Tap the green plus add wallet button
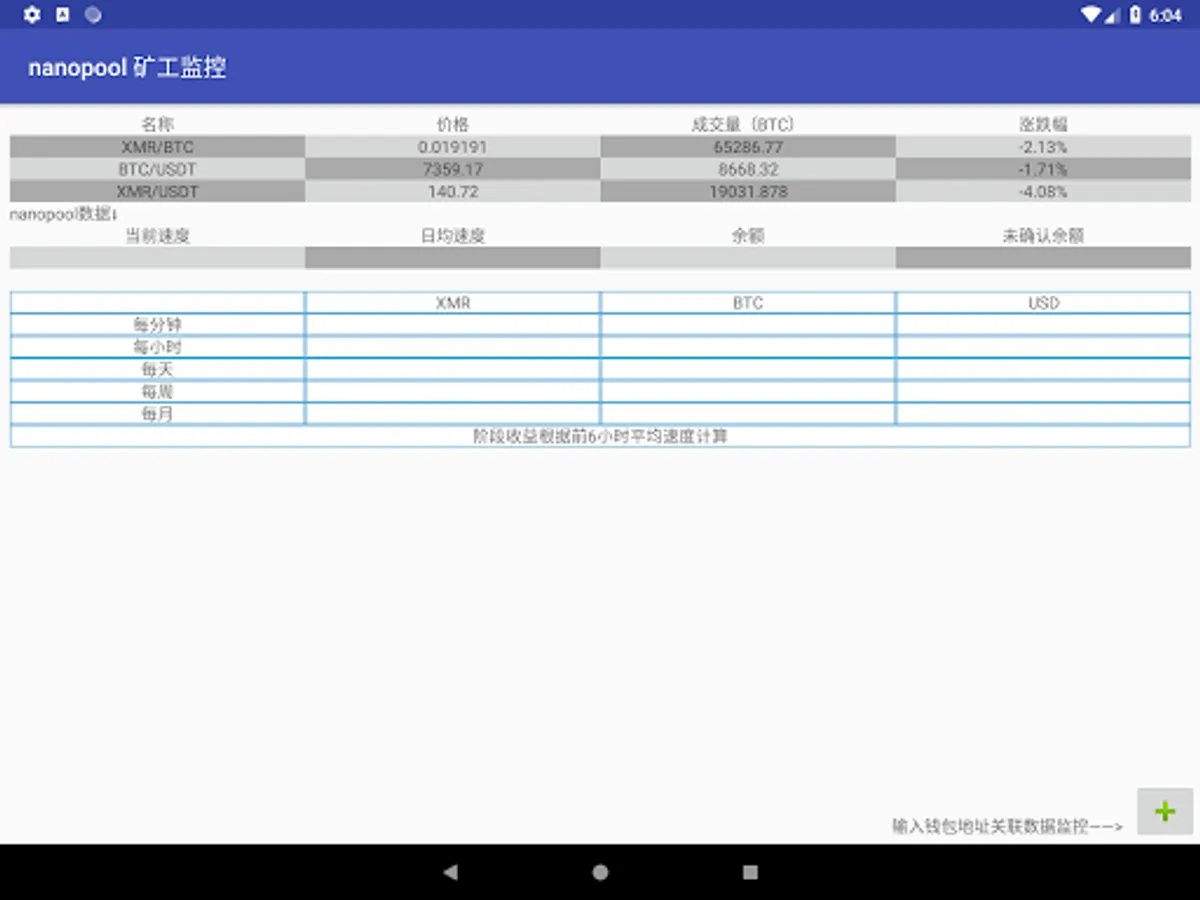 (x=1165, y=811)
